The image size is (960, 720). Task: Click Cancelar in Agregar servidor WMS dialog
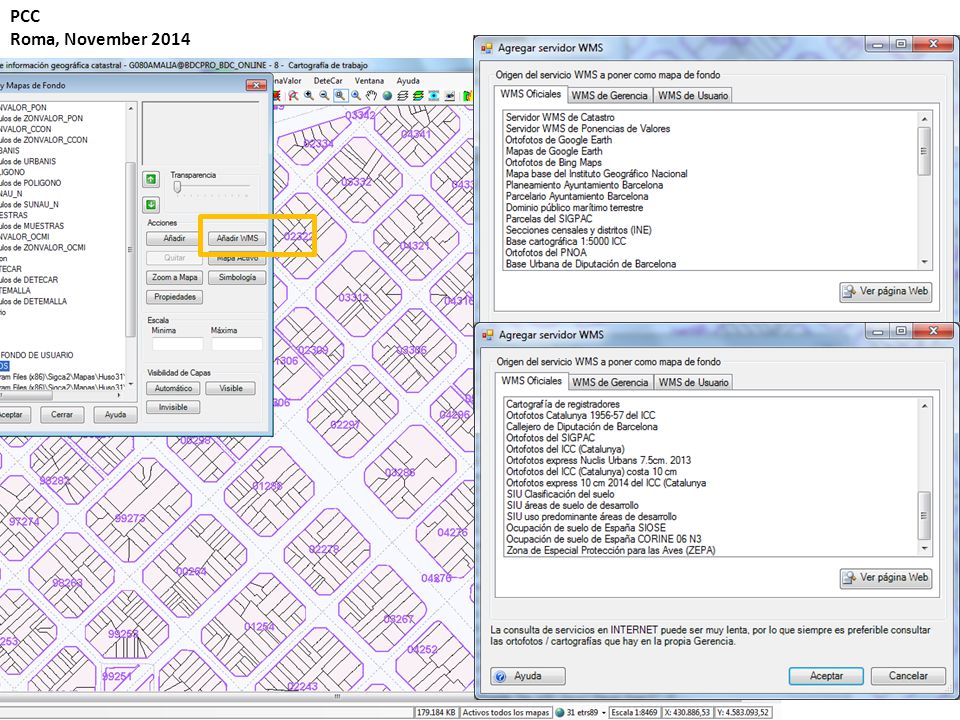point(908,676)
